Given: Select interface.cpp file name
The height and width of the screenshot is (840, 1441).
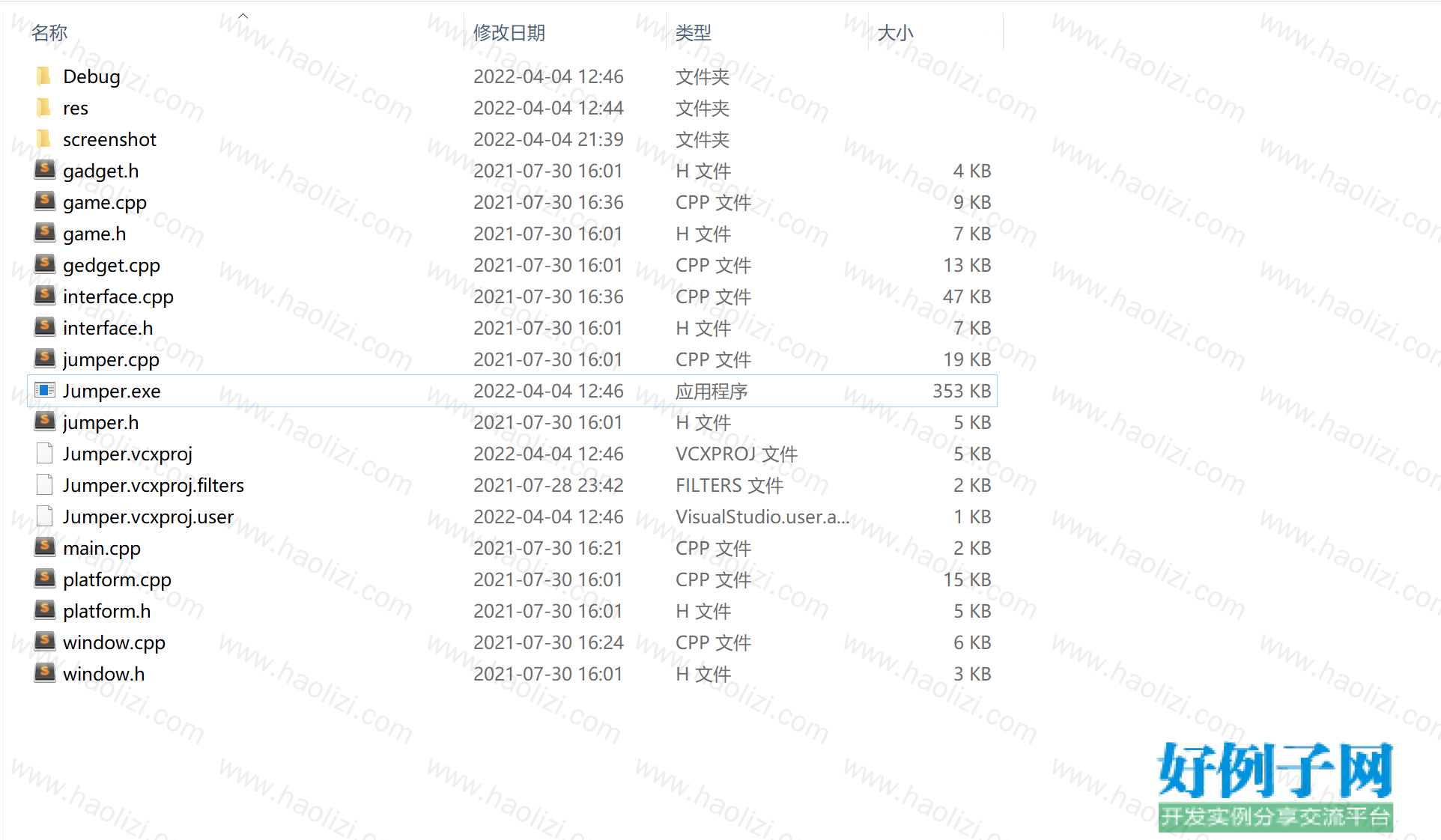Looking at the screenshot, I should coord(118,297).
